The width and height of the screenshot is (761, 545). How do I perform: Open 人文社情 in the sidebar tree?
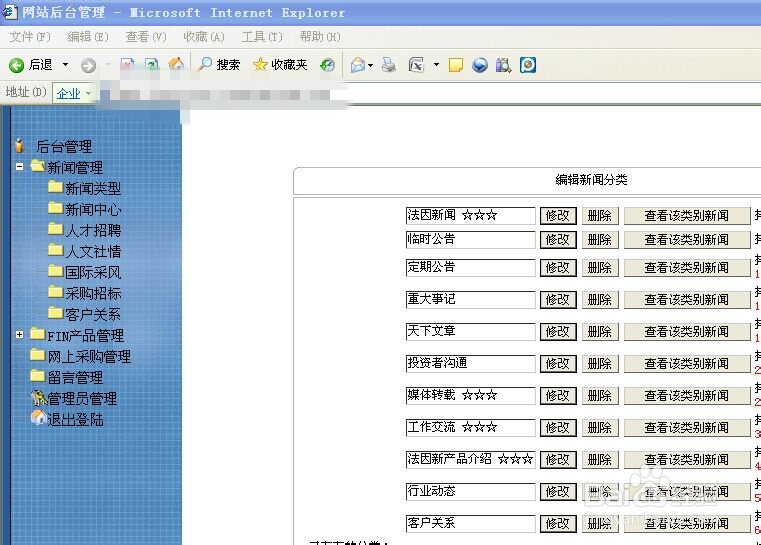point(93,251)
